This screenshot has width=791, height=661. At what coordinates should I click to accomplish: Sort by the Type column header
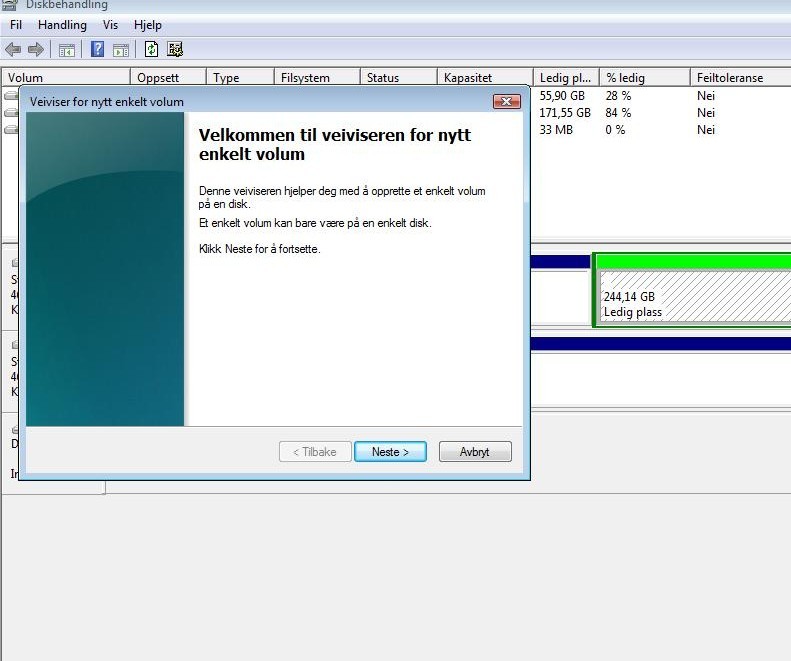click(x=240, y=78)
